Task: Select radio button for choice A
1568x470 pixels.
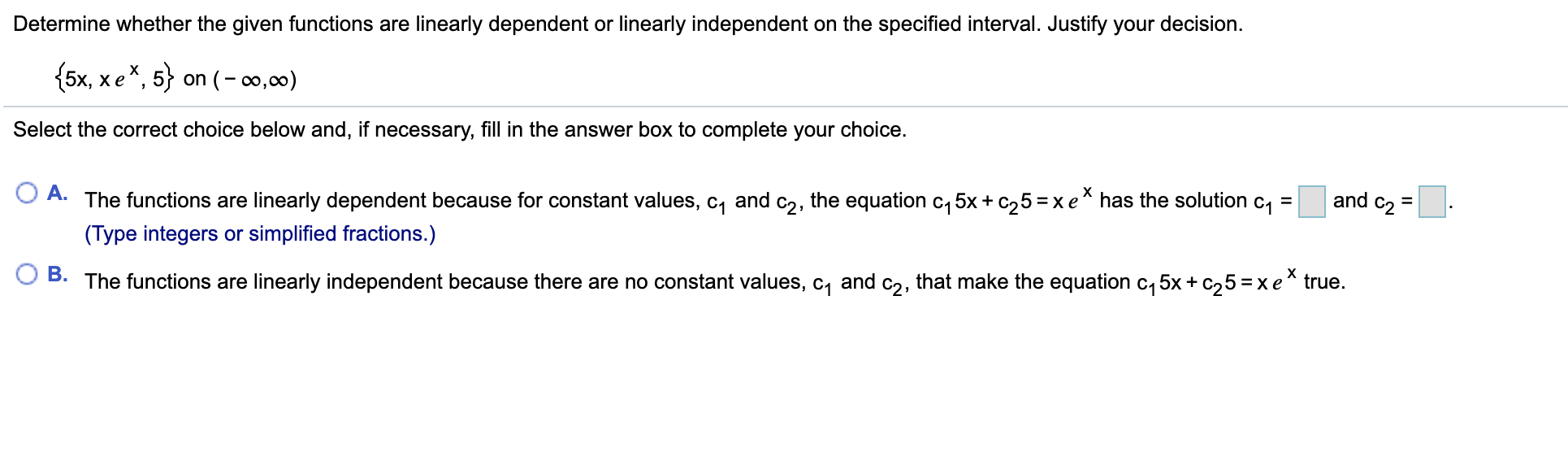Action: coord(27,193)
